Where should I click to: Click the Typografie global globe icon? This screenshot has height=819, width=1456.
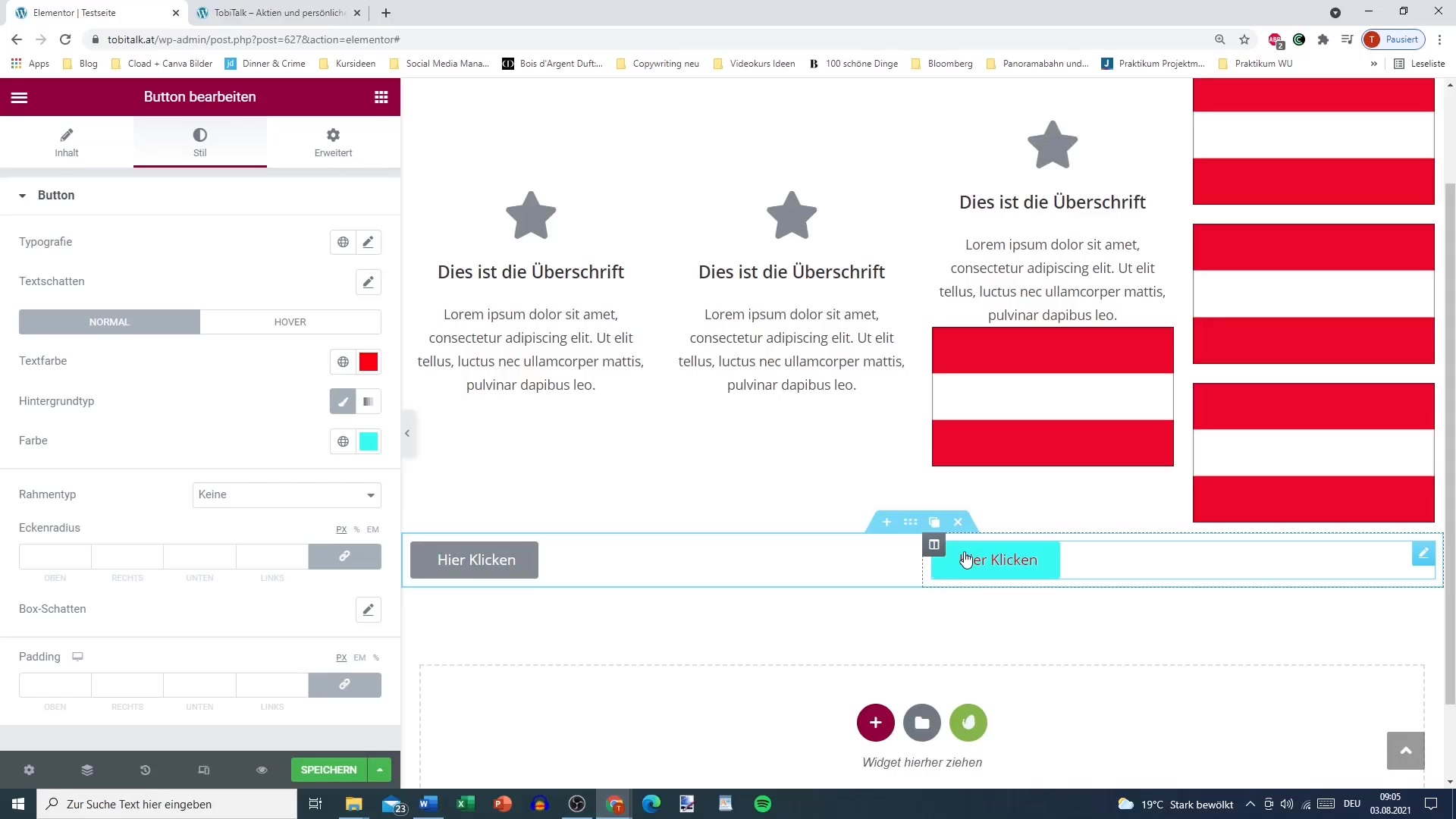[343, 242]
